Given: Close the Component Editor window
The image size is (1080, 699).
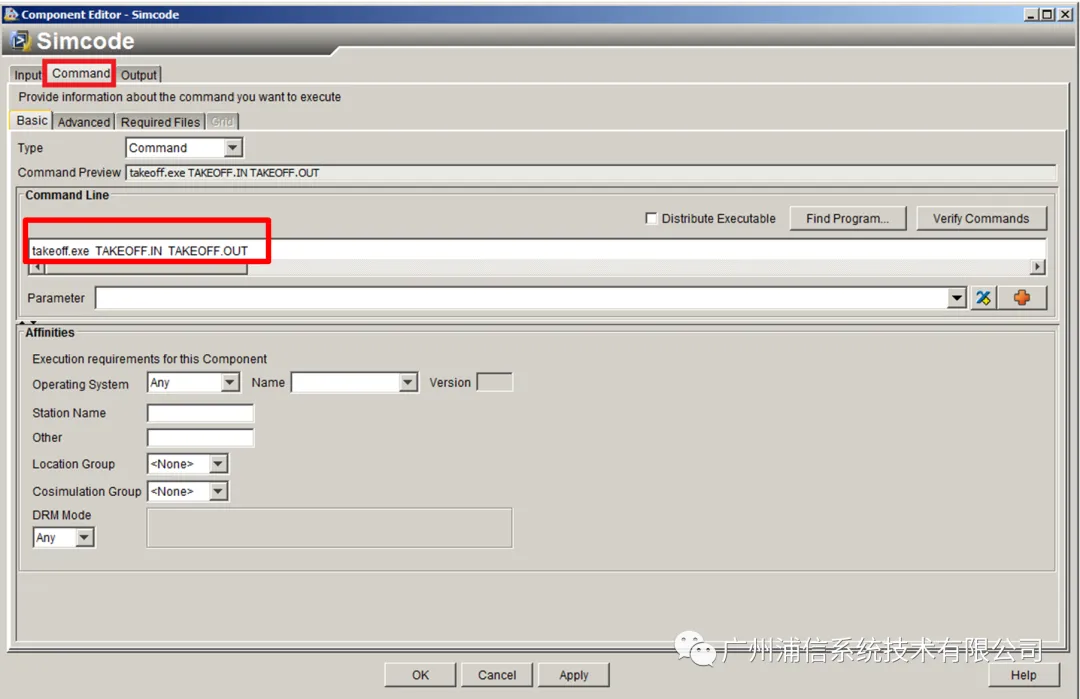Looking at the screenshot, I should (1065, 14).
